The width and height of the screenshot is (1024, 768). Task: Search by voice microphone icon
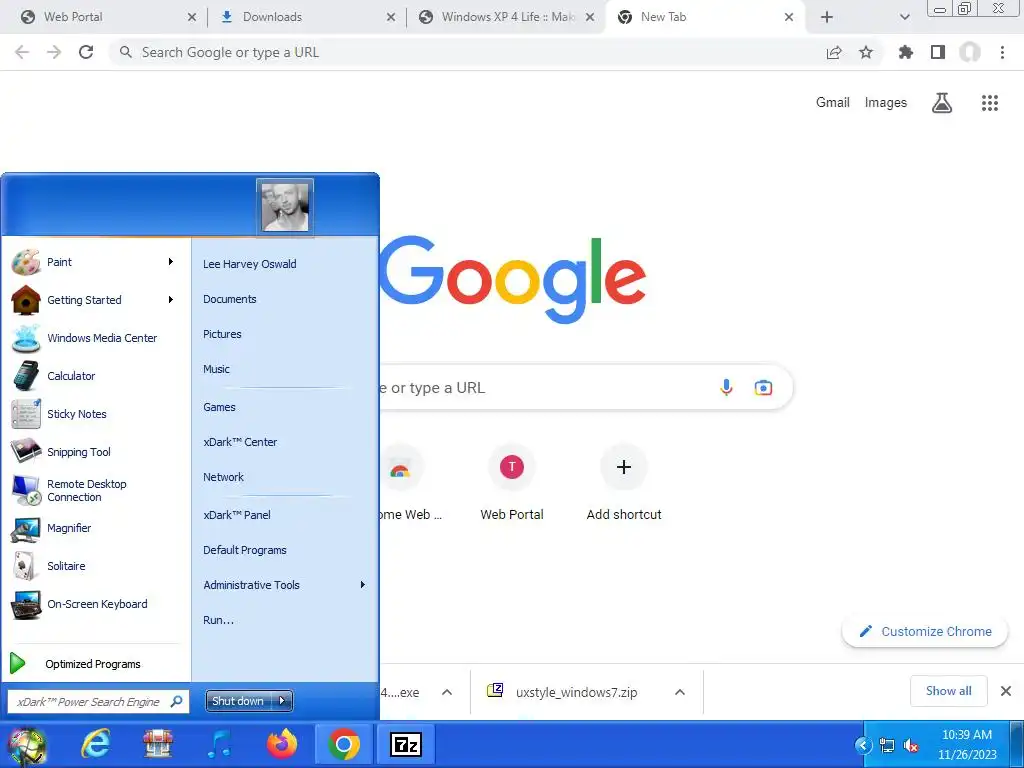(726, 387)
